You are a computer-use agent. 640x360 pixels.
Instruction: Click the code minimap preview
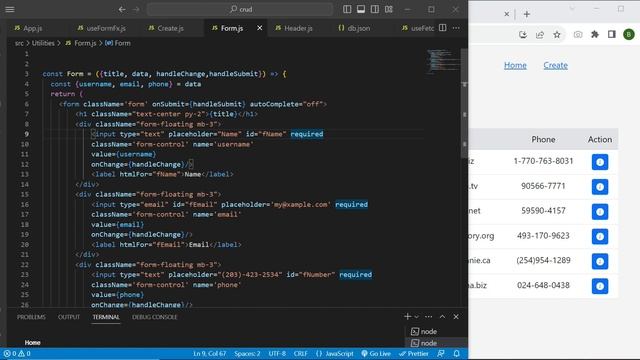point(444,61)
